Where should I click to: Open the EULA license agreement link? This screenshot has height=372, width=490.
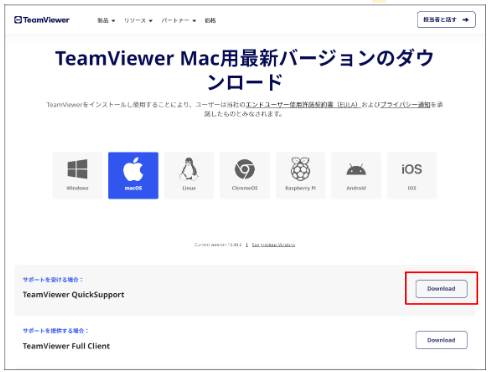(x=303, y=105)
